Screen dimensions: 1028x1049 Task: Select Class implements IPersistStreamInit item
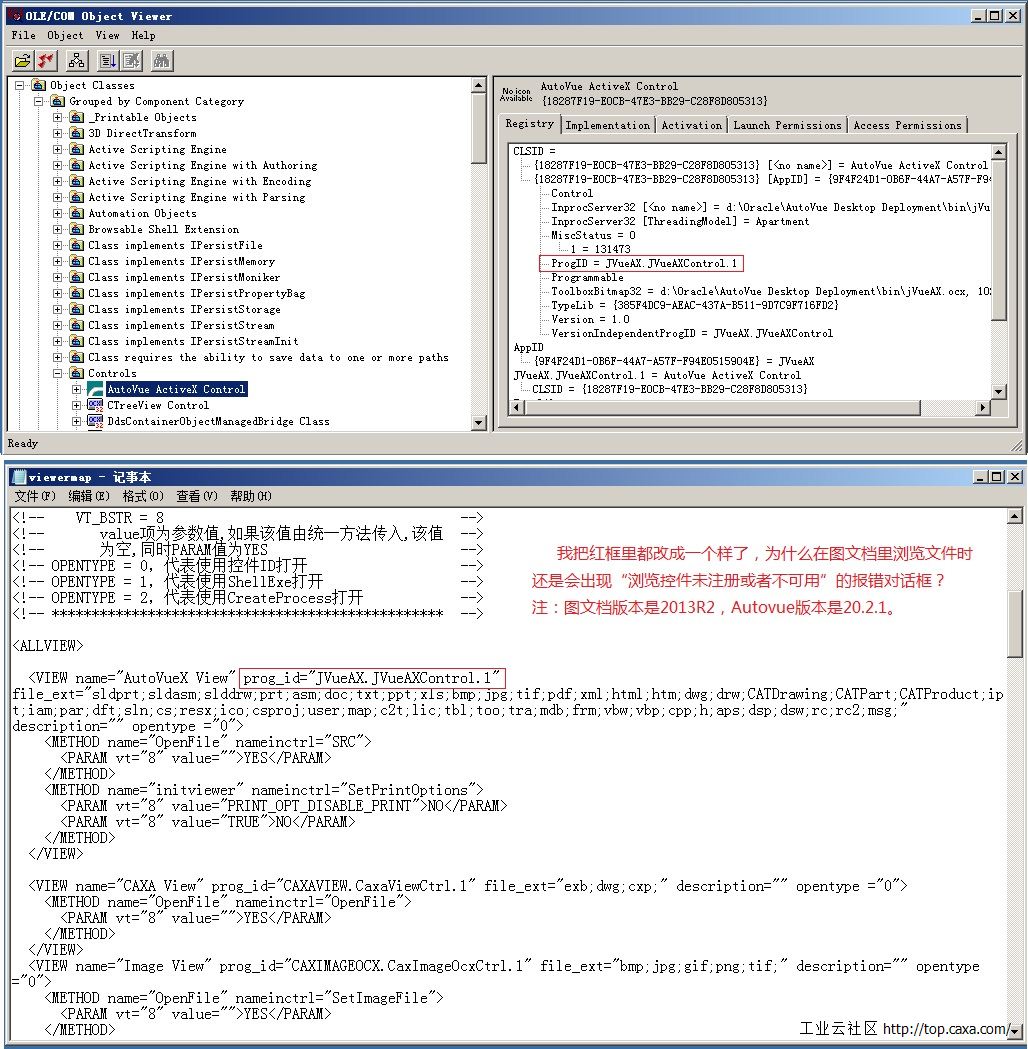[193, 341]
